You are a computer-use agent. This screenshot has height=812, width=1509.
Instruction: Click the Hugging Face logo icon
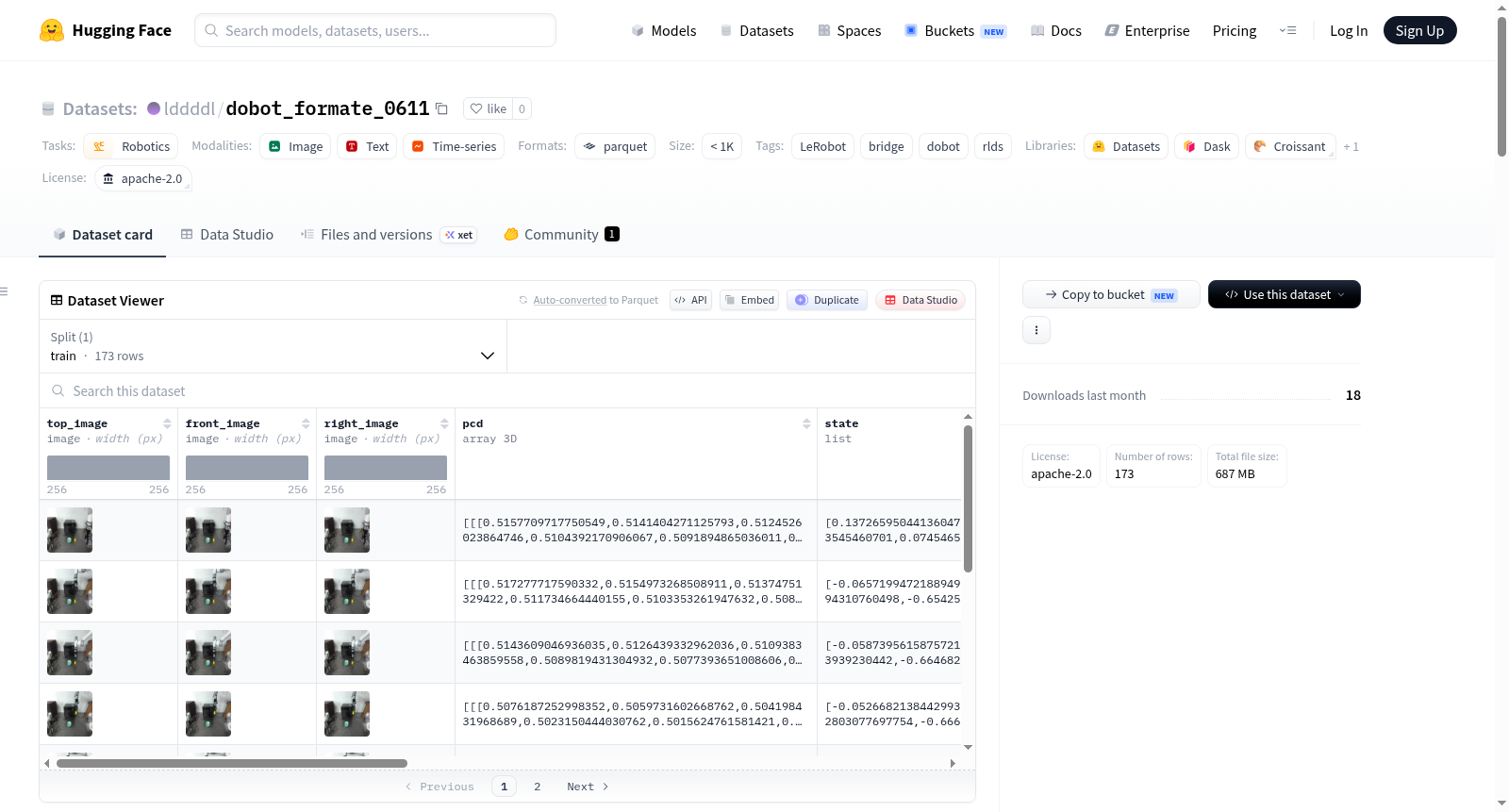click(x=52, y=30)
